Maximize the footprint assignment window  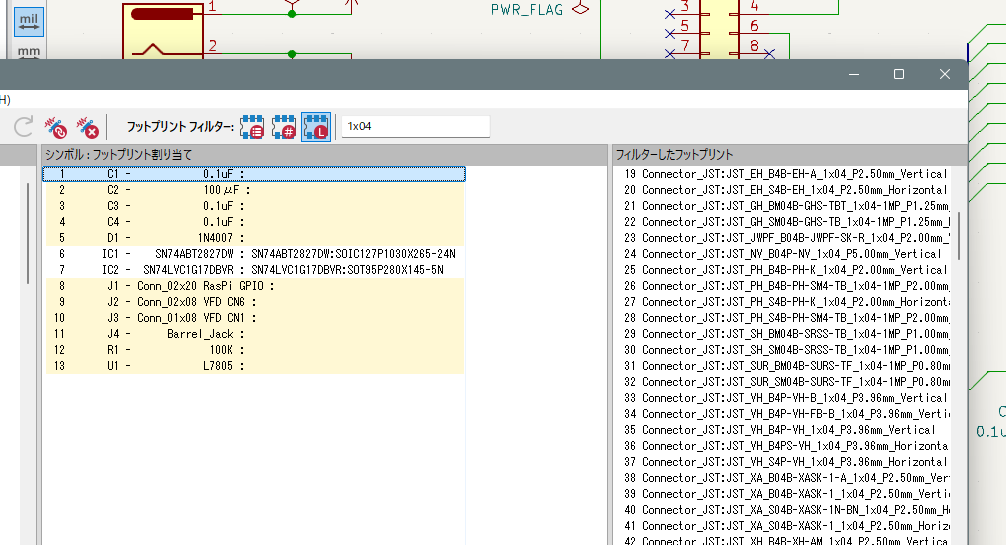click(x=899, y=74)
